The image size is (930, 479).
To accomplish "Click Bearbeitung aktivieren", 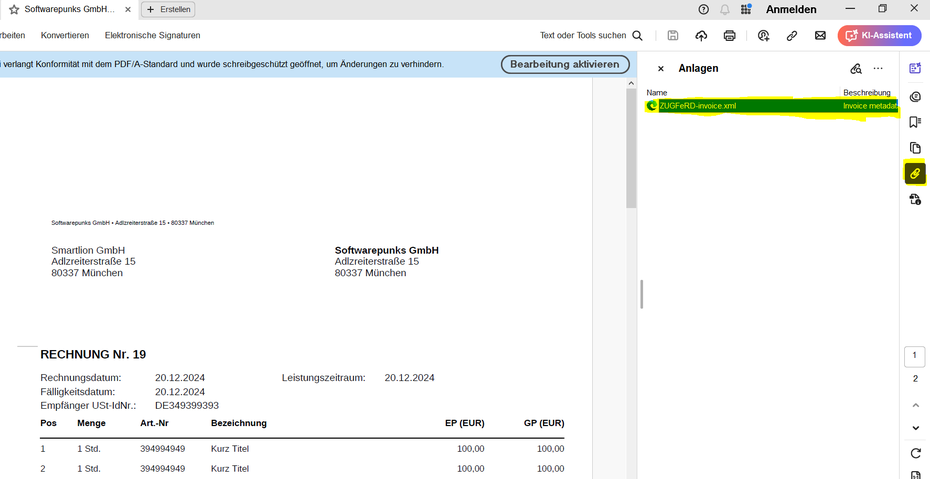I will pos(565,64).
